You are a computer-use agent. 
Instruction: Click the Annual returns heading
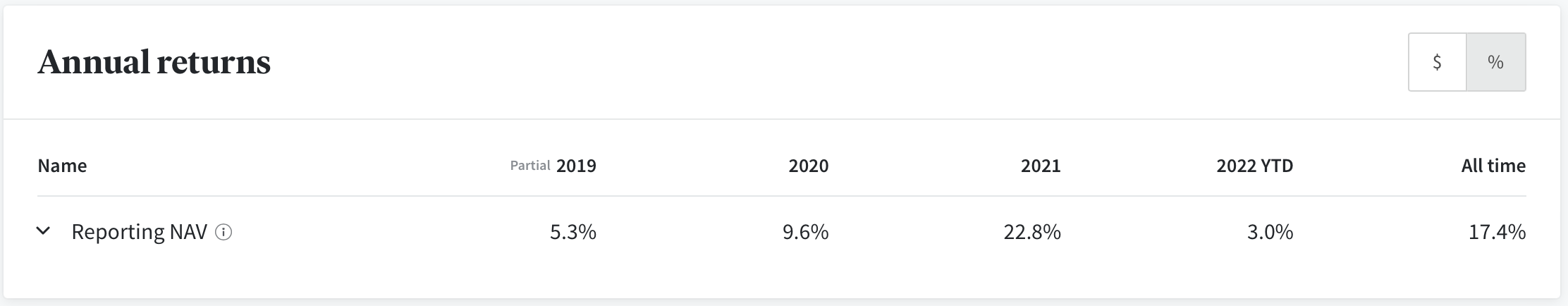tap(154, 62)
